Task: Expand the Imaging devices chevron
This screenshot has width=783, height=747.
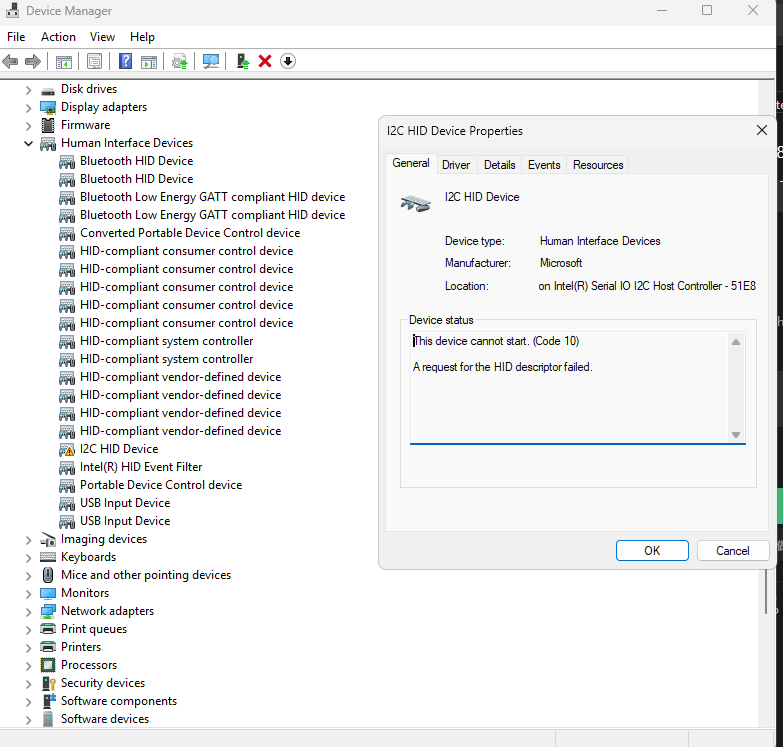Action: (x=28, y=540)
